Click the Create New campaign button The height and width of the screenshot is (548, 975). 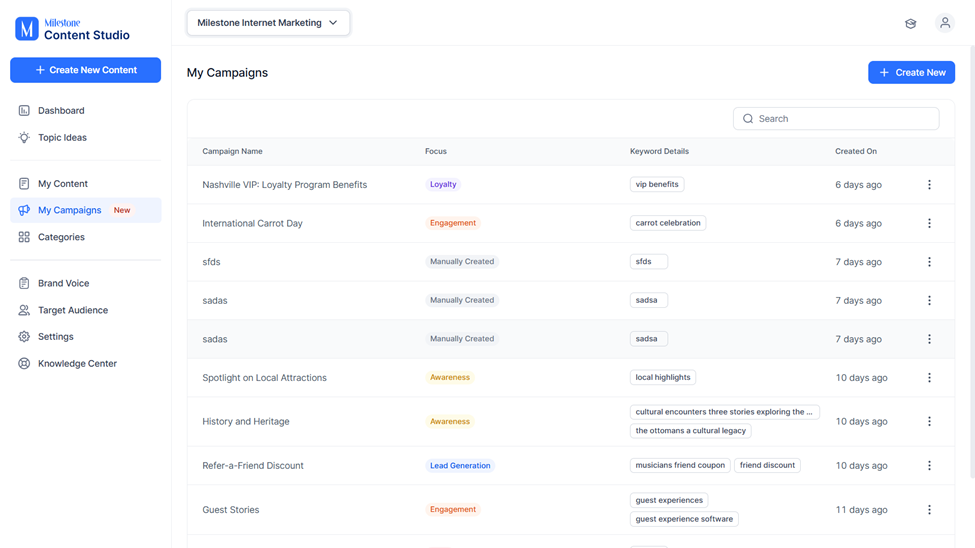911,72
